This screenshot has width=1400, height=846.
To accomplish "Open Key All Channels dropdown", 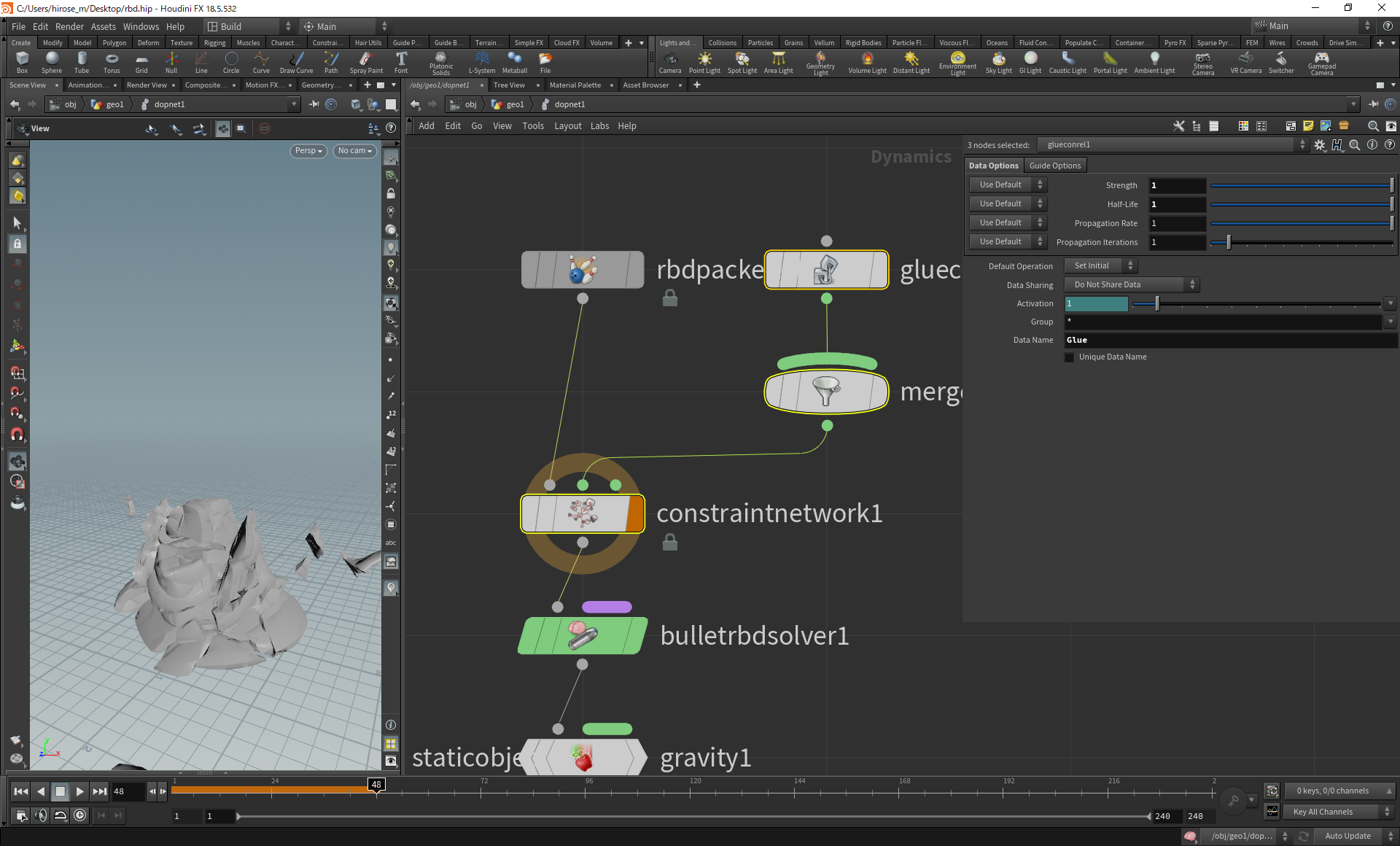I will pyautogui.click(x=1339, y=812).
